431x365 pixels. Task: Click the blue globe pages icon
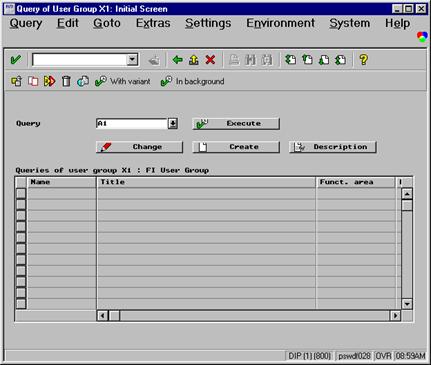(83, 81)
